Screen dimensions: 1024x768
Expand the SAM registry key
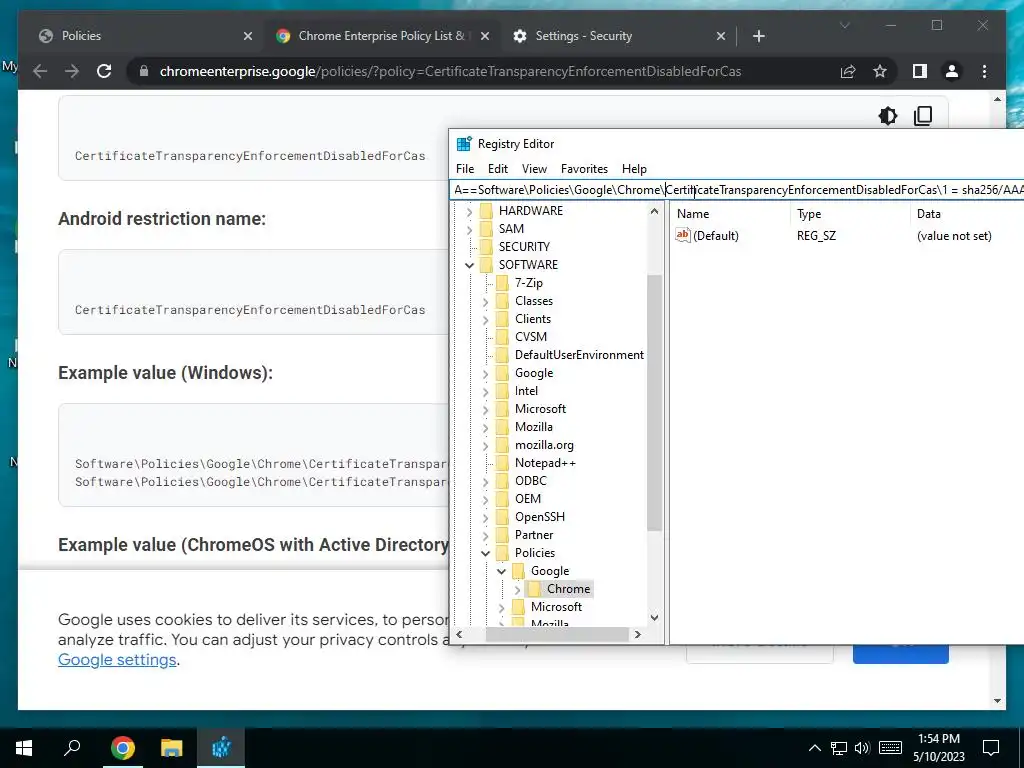(x=469, y=229)
